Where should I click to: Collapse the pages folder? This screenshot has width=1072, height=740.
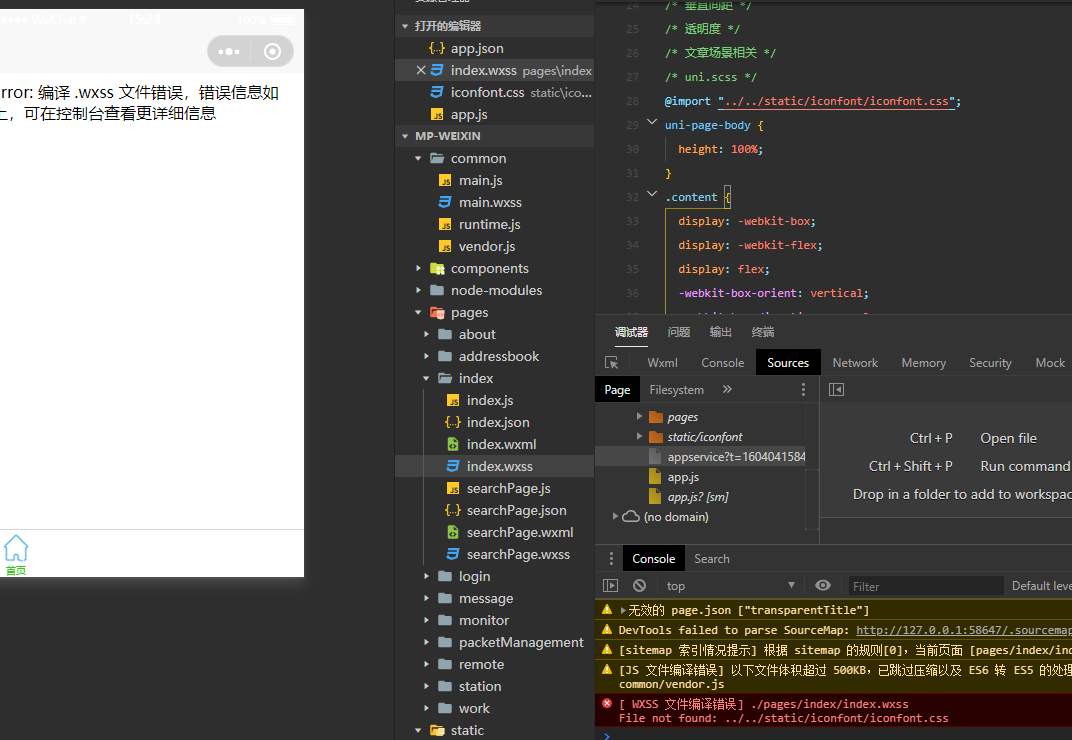click(x=418, y=312)
